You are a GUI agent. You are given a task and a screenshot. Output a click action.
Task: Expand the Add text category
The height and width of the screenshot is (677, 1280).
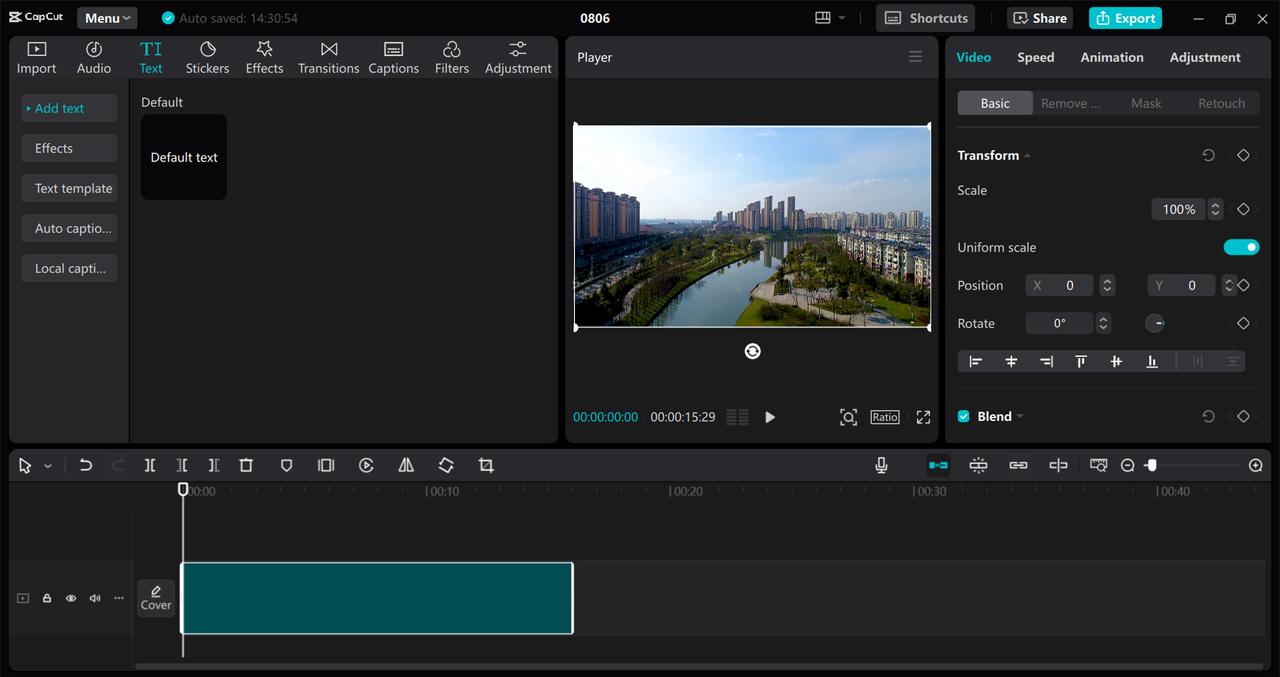pyautogui.click(x=69, y=108)
